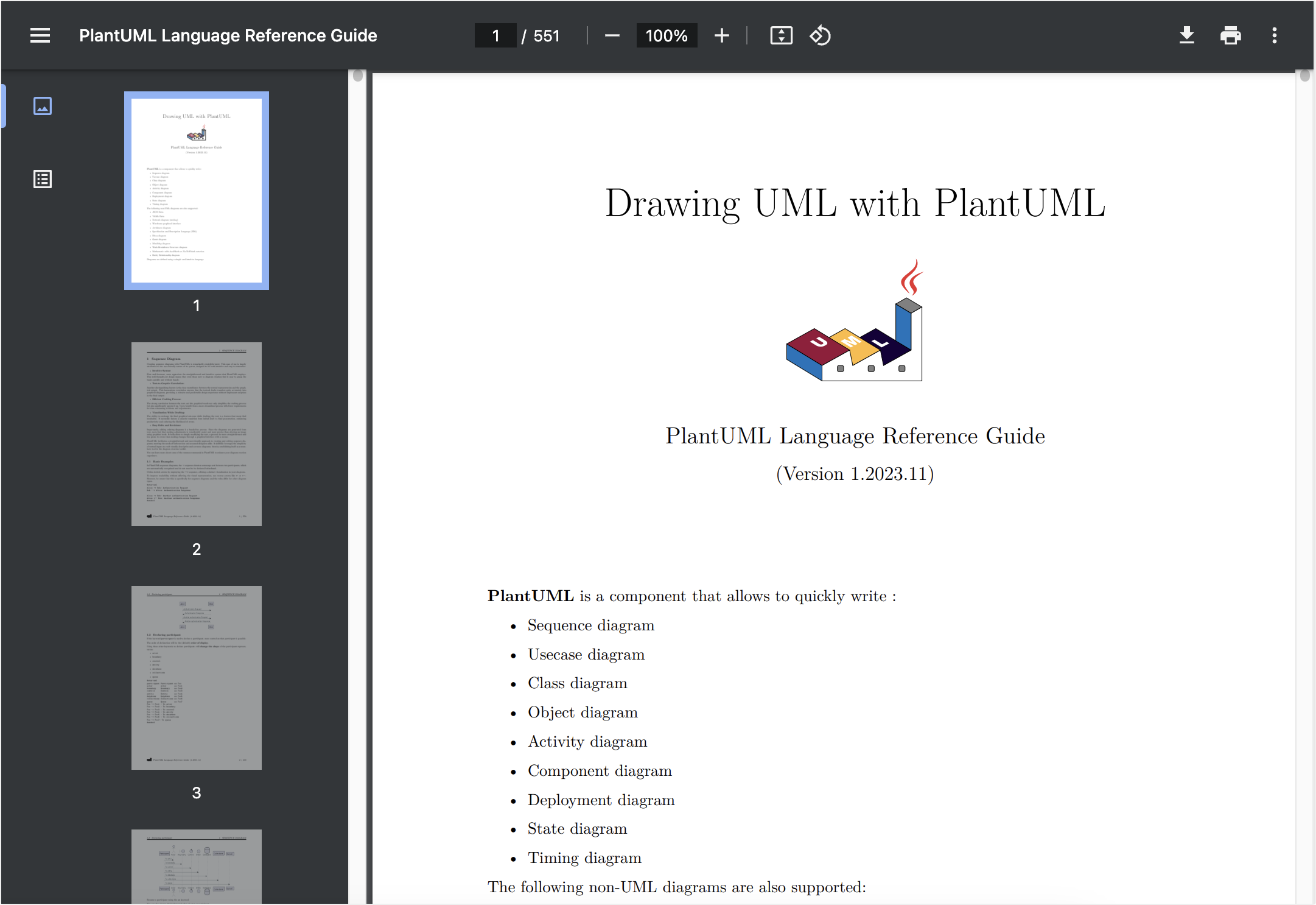The height and width of the screenshot is (905, 1316).
Task: Click the zoom out minus button
Action: pos(612,36)
